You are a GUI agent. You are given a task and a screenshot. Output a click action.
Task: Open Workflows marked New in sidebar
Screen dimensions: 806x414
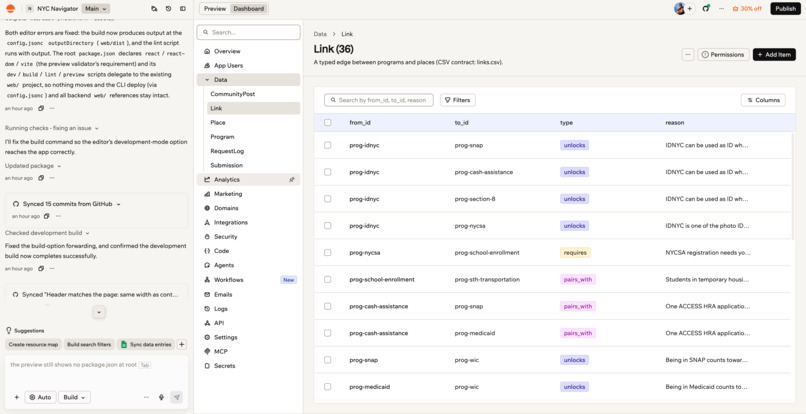pos(248,280)
